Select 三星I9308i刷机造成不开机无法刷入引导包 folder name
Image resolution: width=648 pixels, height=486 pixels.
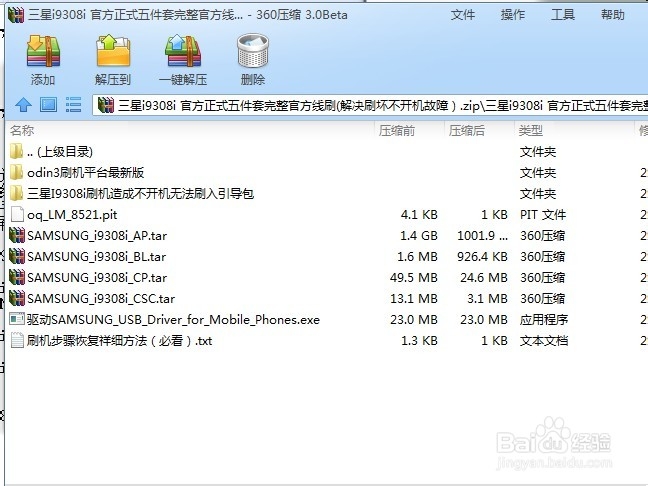tap(141, 194)
